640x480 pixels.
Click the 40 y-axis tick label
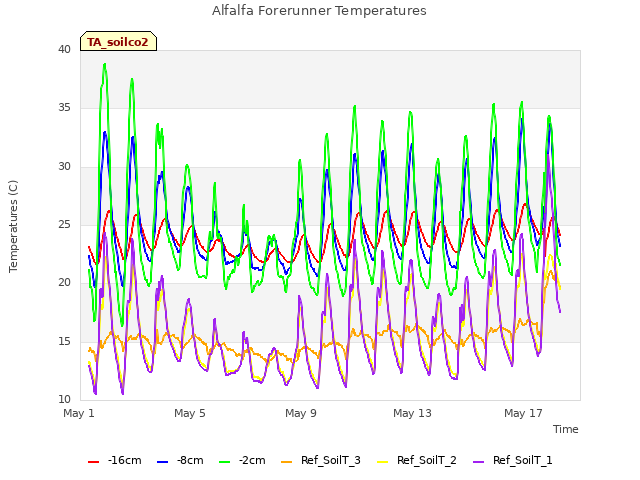point(64,49)
